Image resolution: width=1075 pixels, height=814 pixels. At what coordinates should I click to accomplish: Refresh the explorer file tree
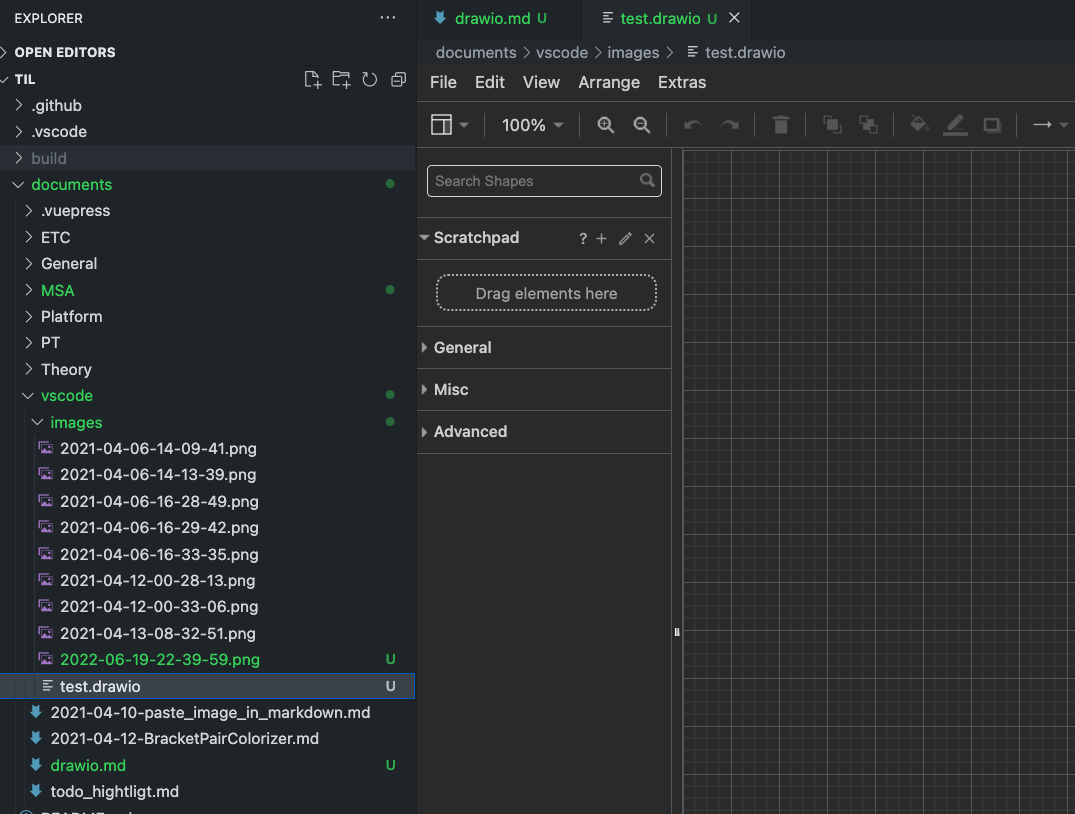370,80
